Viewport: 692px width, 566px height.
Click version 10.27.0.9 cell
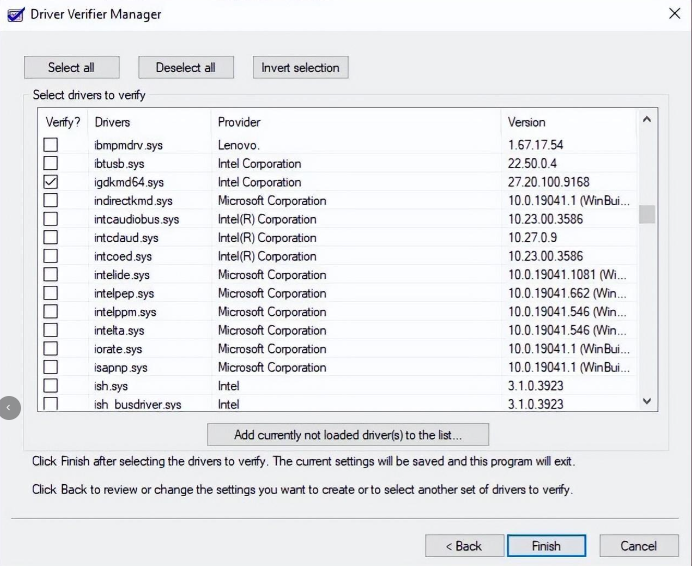tap(532, 238)
